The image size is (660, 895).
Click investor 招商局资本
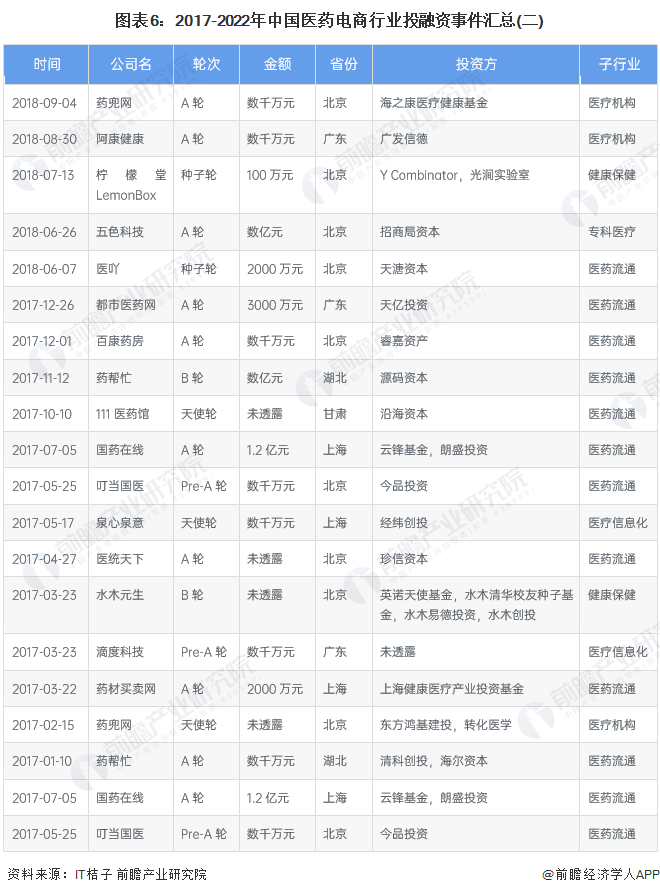(x=410, y=232)
